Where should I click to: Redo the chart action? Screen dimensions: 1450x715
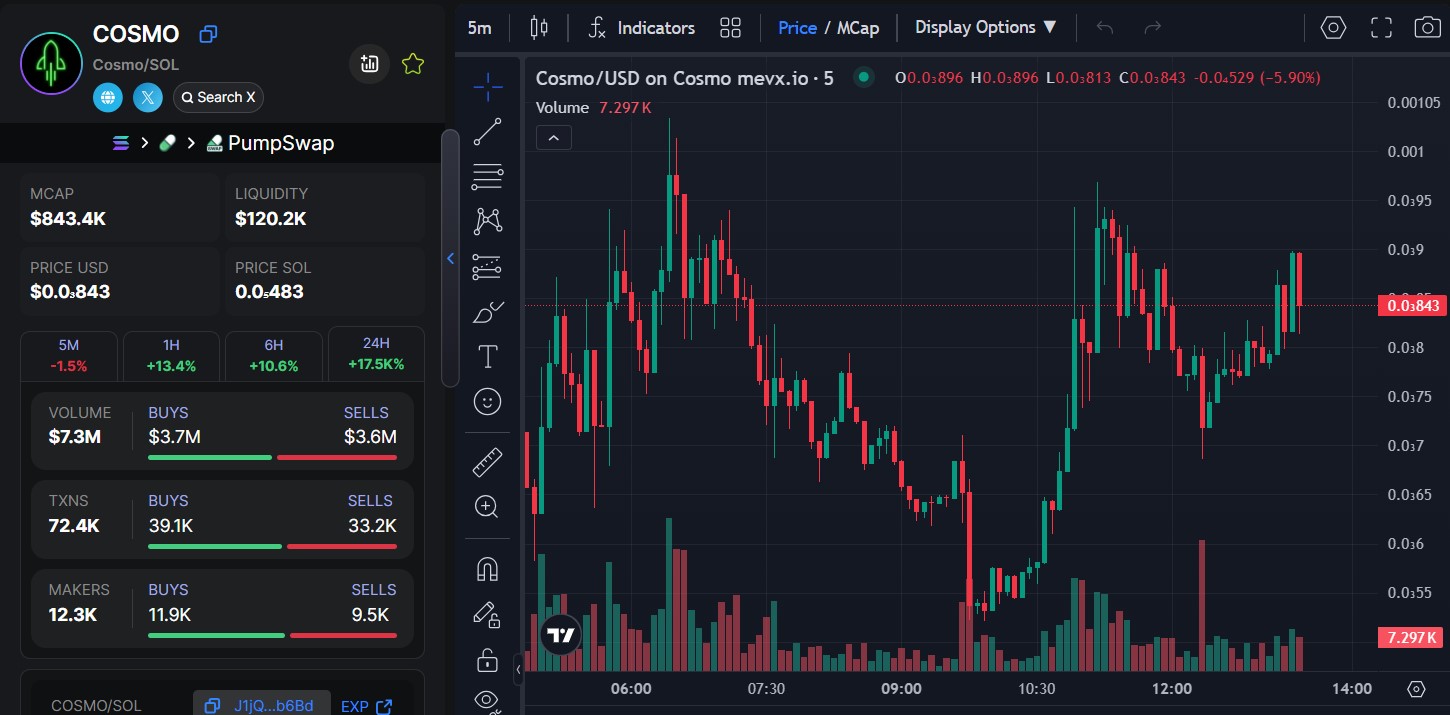pyautogui.click(x=1152, y=27)
